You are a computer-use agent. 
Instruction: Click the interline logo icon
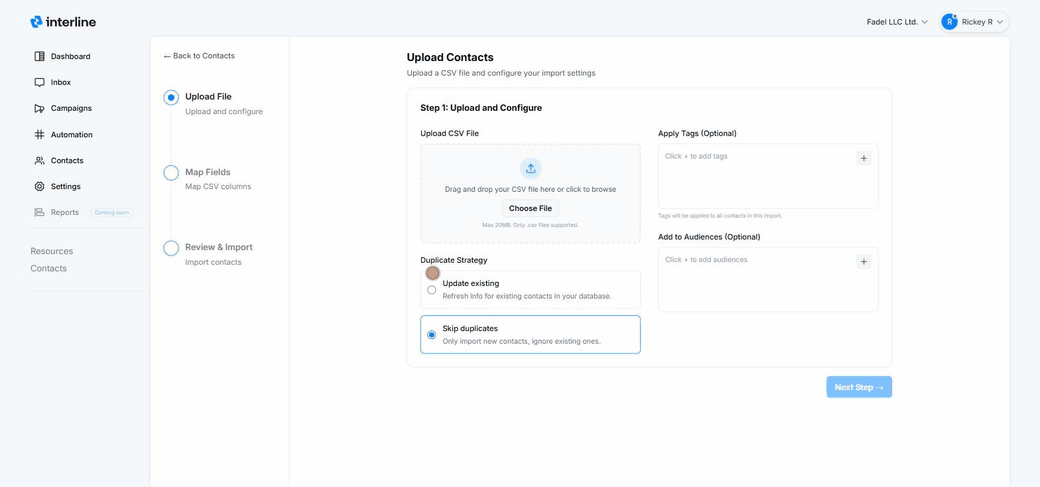36,22
